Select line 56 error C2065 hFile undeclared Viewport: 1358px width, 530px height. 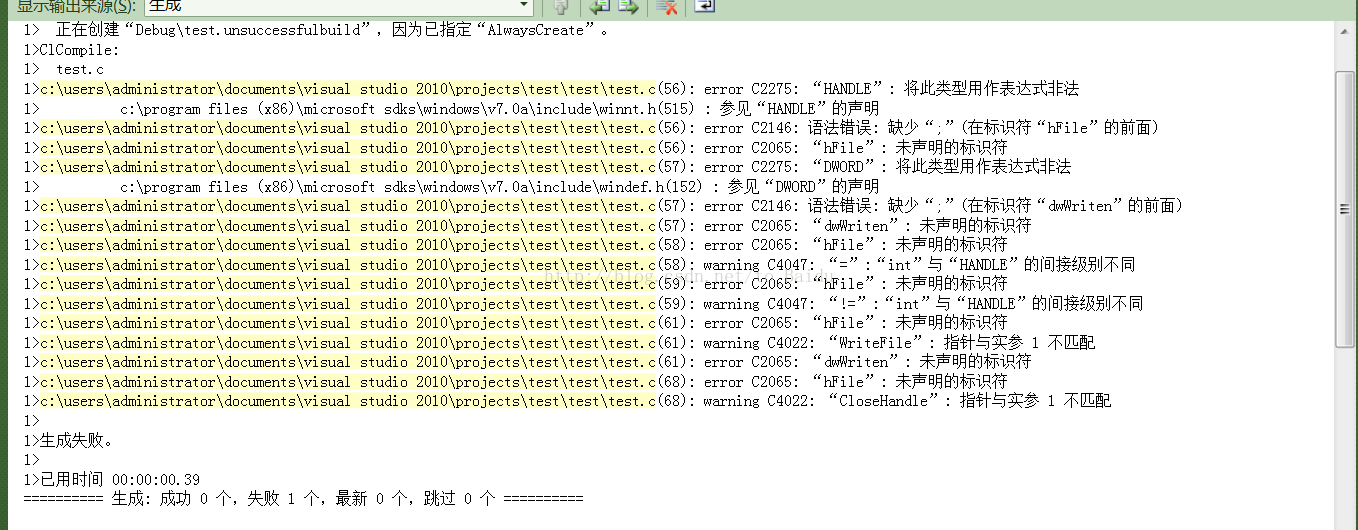[516, 147]
